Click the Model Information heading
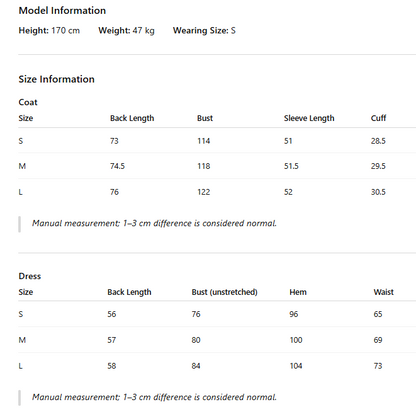 (62, 10)
